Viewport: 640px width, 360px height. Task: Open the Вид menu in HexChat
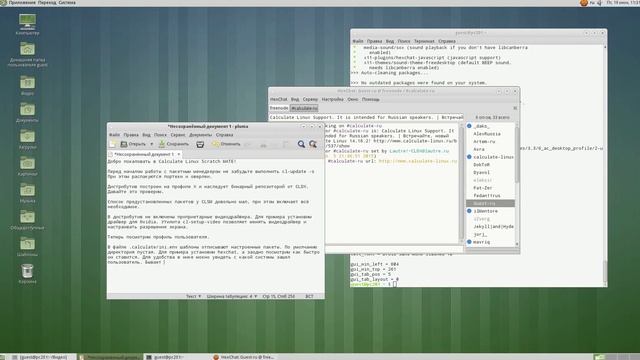coord(295,99)
